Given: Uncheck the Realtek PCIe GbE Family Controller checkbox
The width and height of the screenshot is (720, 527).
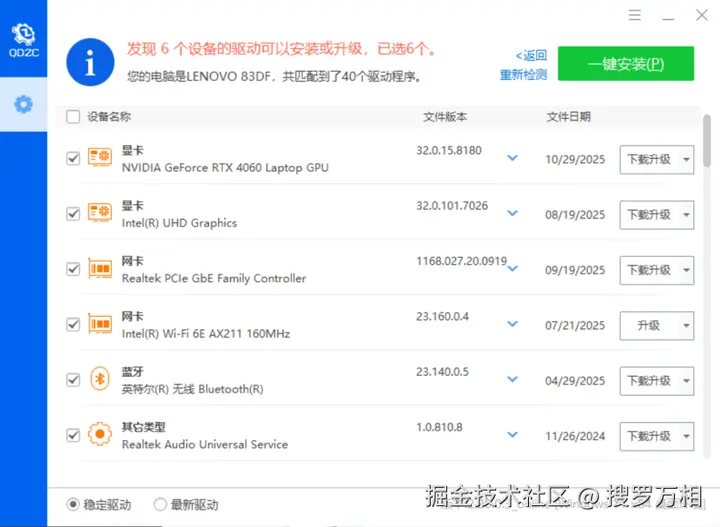Looking at the screenshot, I should pyautogui.click(x=73, y=269).
